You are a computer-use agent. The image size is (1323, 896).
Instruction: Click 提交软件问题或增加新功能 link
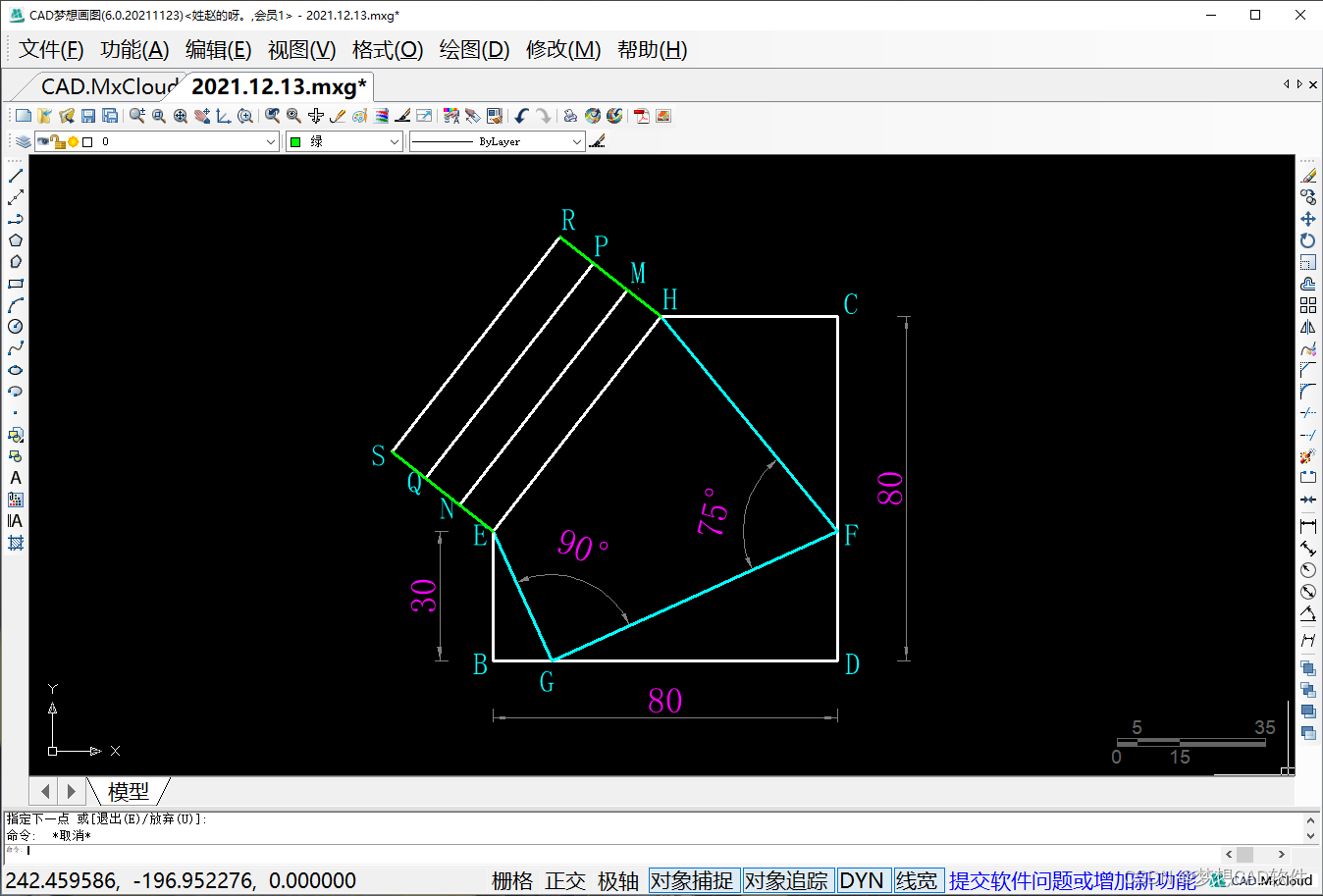point(1072,880)
